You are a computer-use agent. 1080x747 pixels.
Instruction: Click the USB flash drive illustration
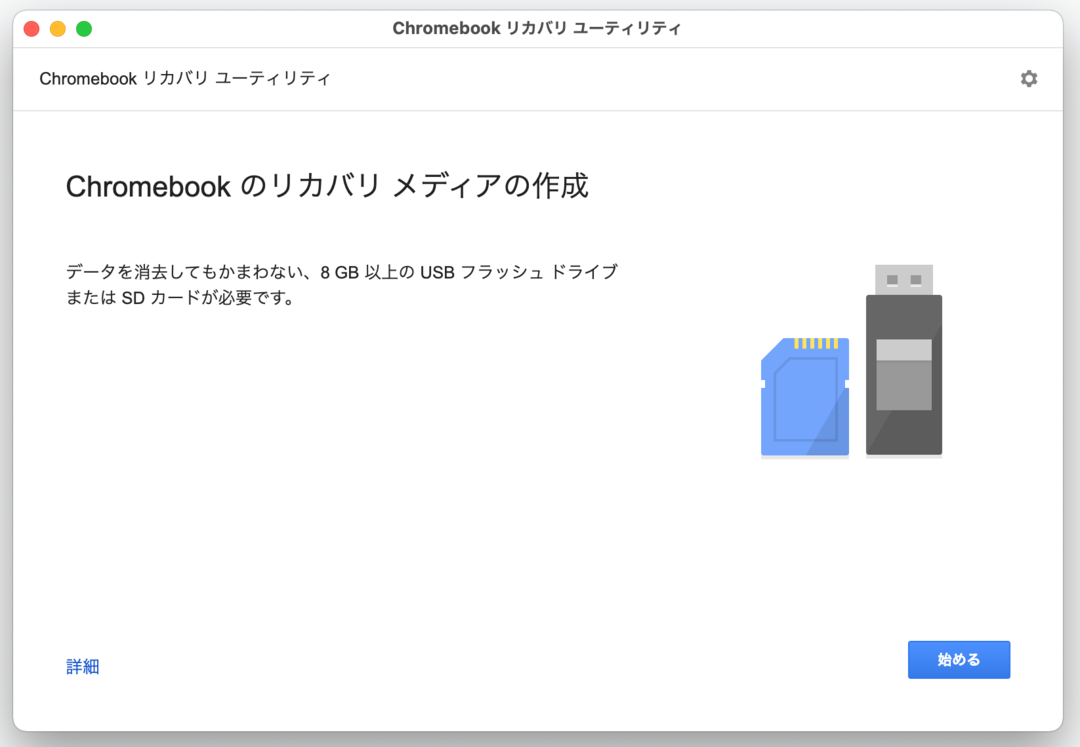[x=904, y=359]
